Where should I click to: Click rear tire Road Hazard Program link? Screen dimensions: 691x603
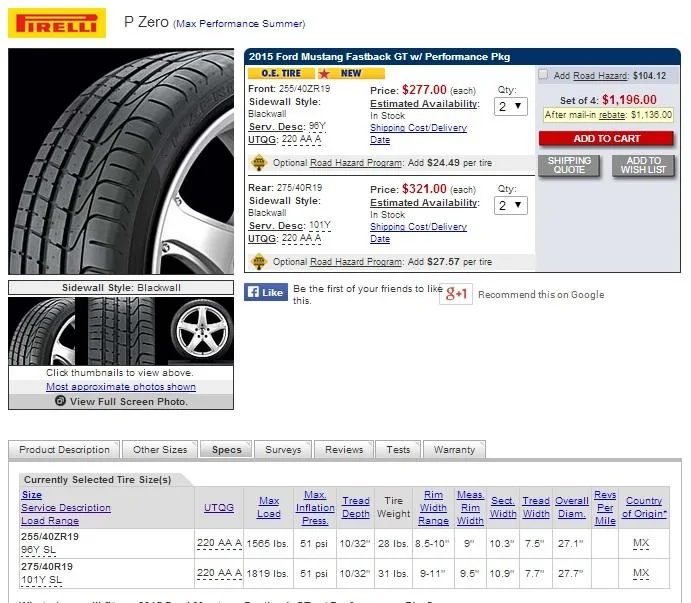356,262
